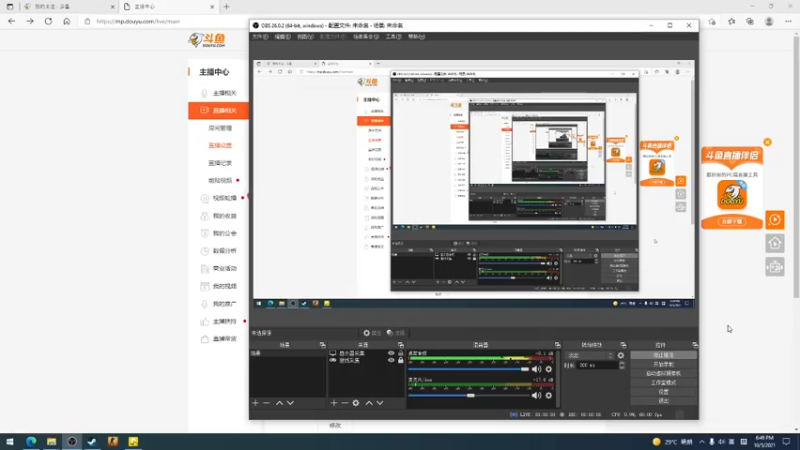This screenshot has height=450, width=800.
Task: Move scene up in Scenes panel
Action: pyautogui.click(x=280, y=403)
